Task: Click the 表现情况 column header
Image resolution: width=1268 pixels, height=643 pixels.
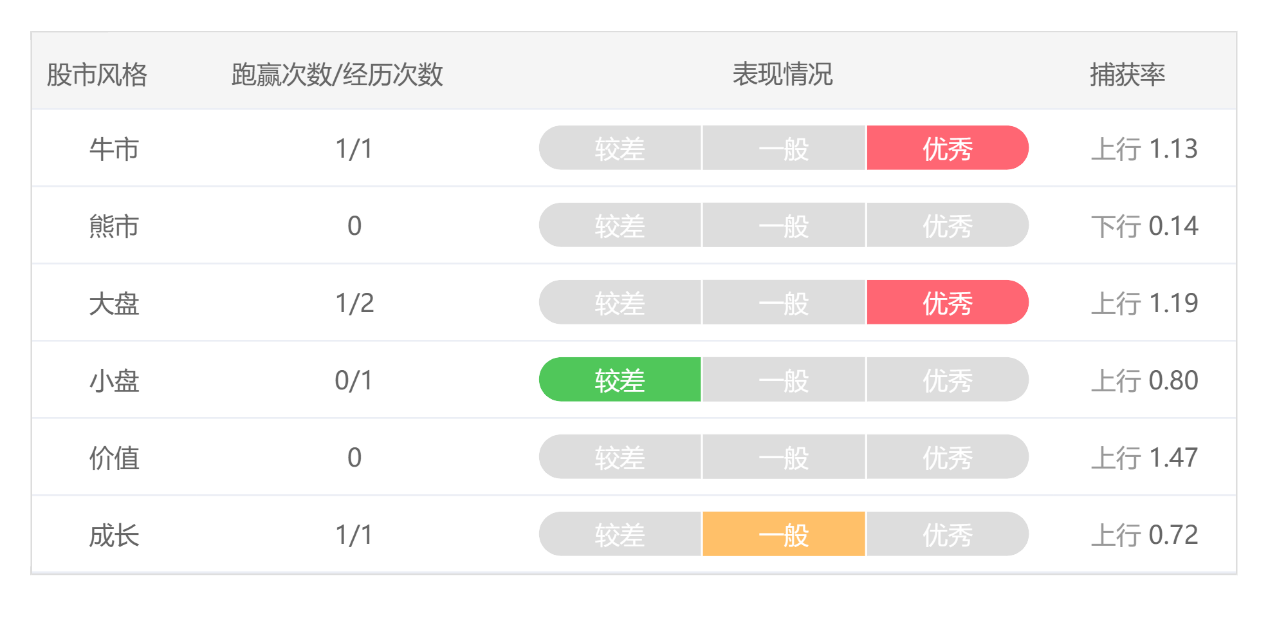Action: click(x=782, y=75)
